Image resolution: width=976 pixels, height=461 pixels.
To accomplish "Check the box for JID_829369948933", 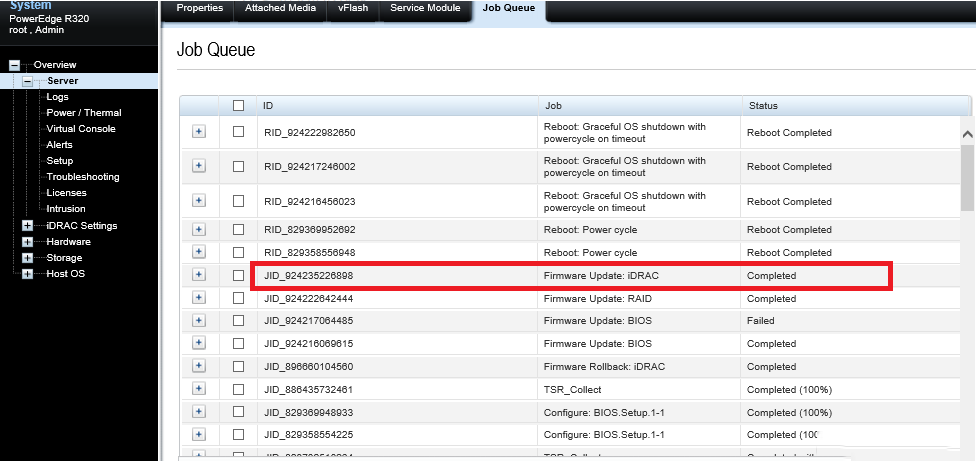I will point(238,412).
